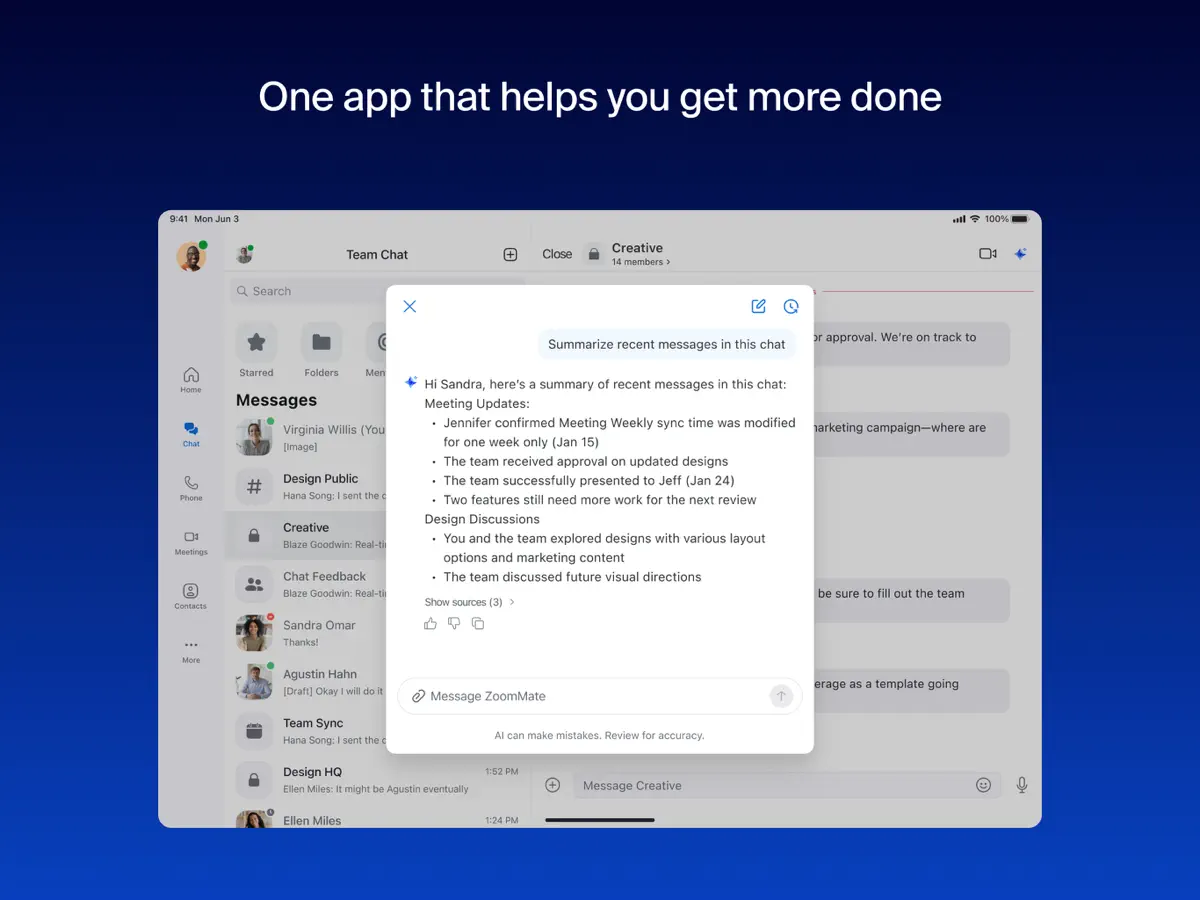Viewport: 1200px width, 900px height.
Task: Open the Home tab in the sidebar
Action: [x=191, y=380]
